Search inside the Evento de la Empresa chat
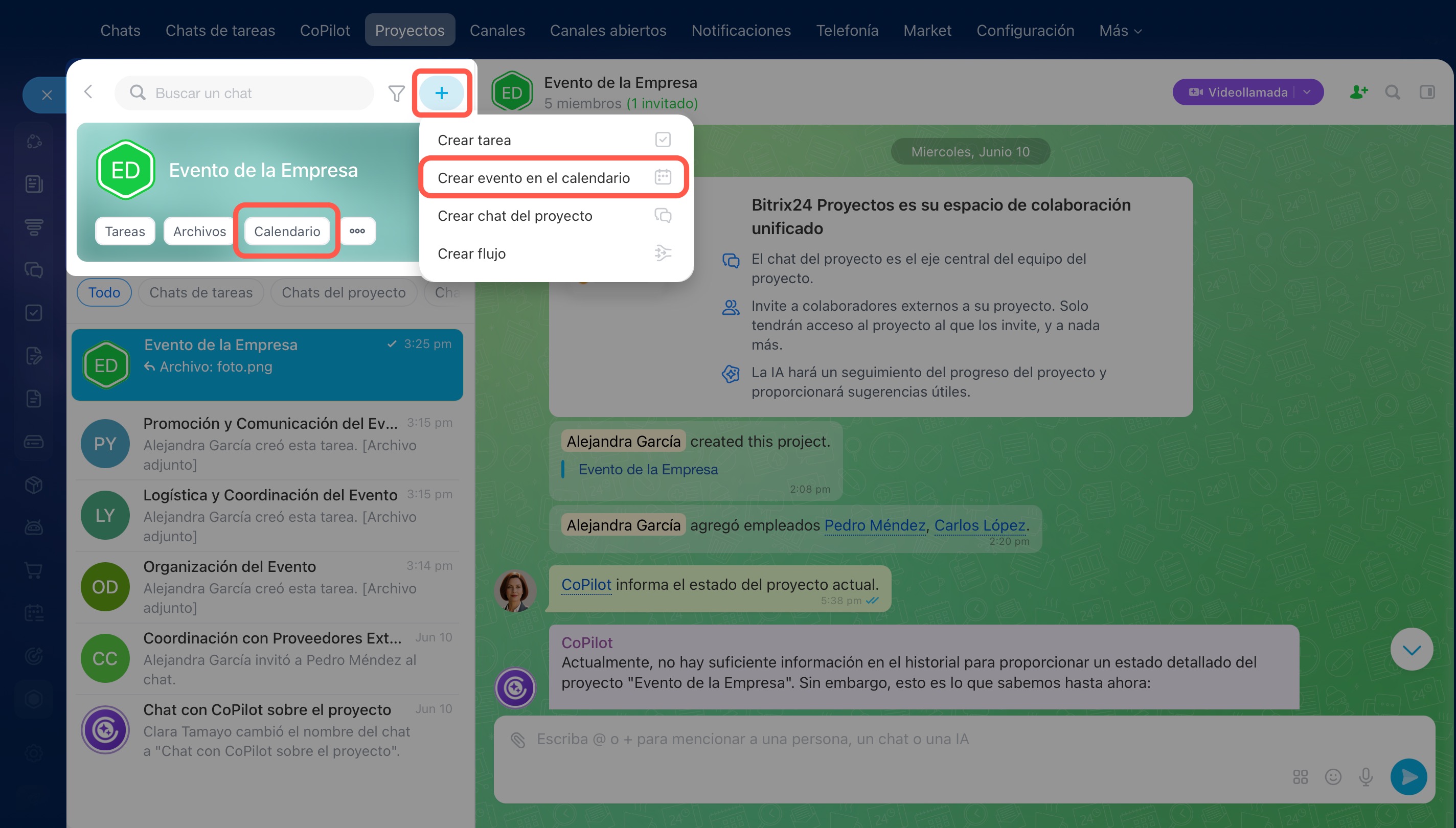Viewport: 1456px width, 828px height. 1393,92
